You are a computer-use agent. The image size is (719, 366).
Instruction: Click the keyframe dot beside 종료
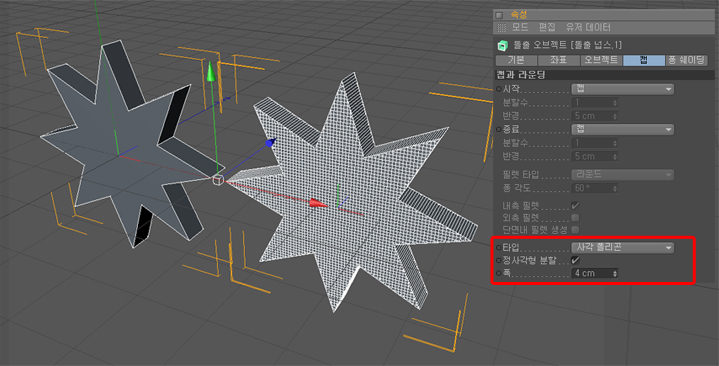pos(498,129)
